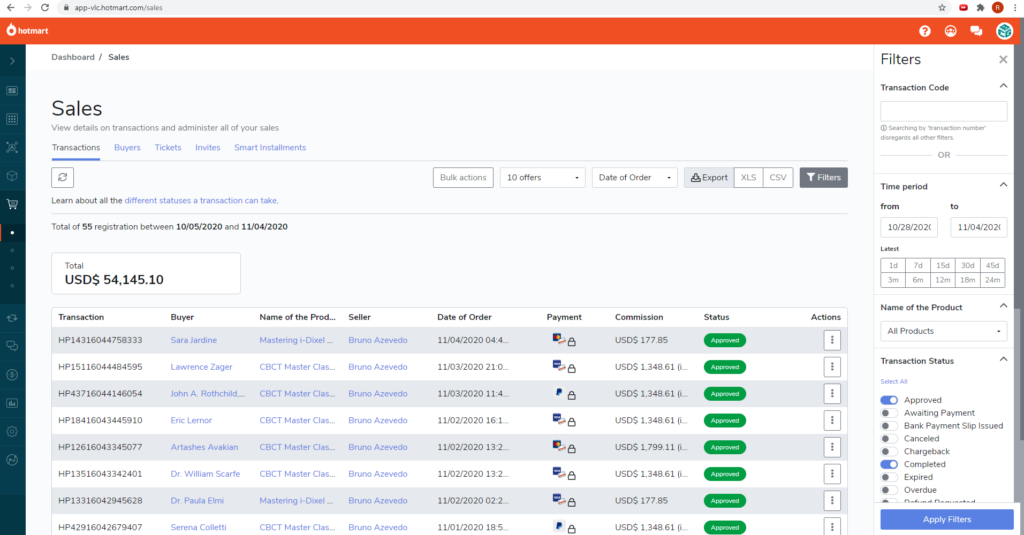Expand the left sidebar with arrow
The image size is (1024, 535).
coord(12,61)
